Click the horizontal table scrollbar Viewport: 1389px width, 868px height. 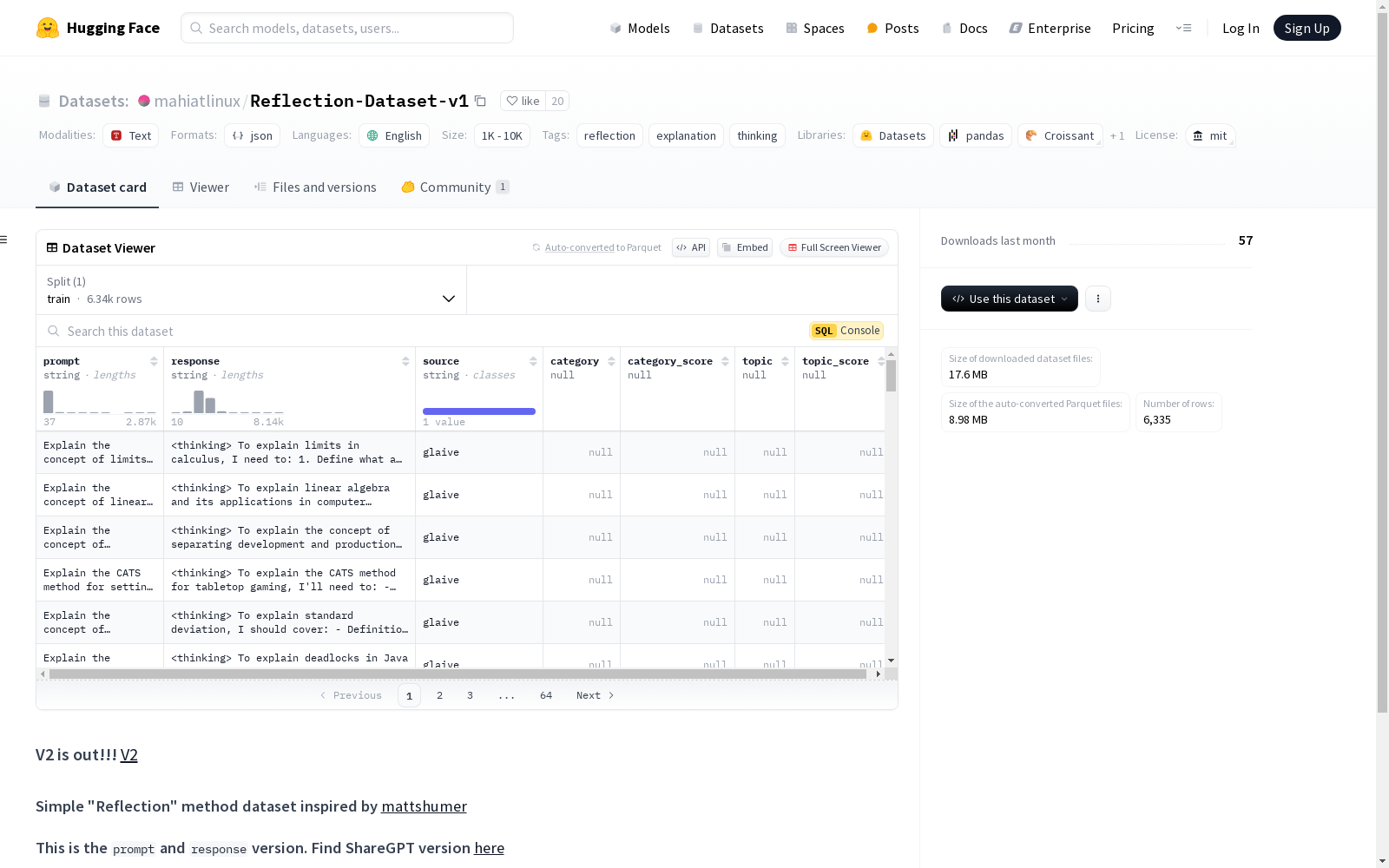(458, 674)
